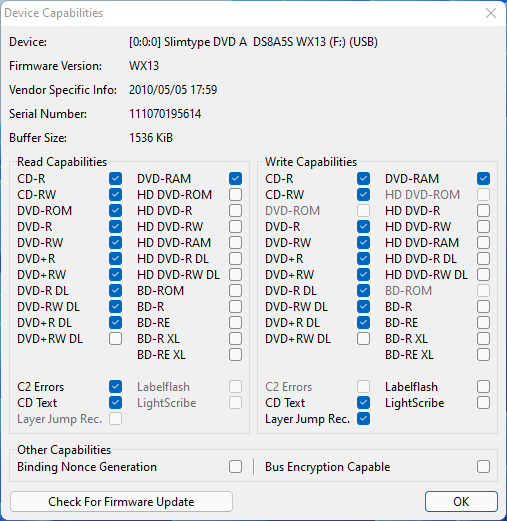
Task: Close the Device Capabilities dialog
Action: point(491,13)
